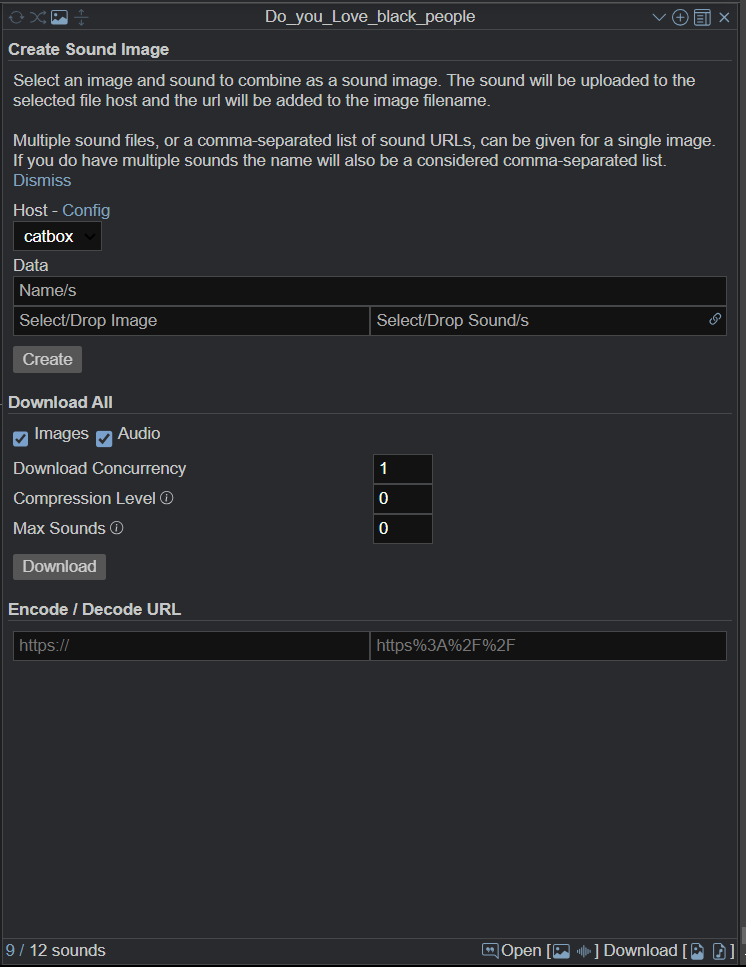The width and height of the screenshot is (746, 967).
Task: Open the playlist view icon in the header
Action: (702, 17)
